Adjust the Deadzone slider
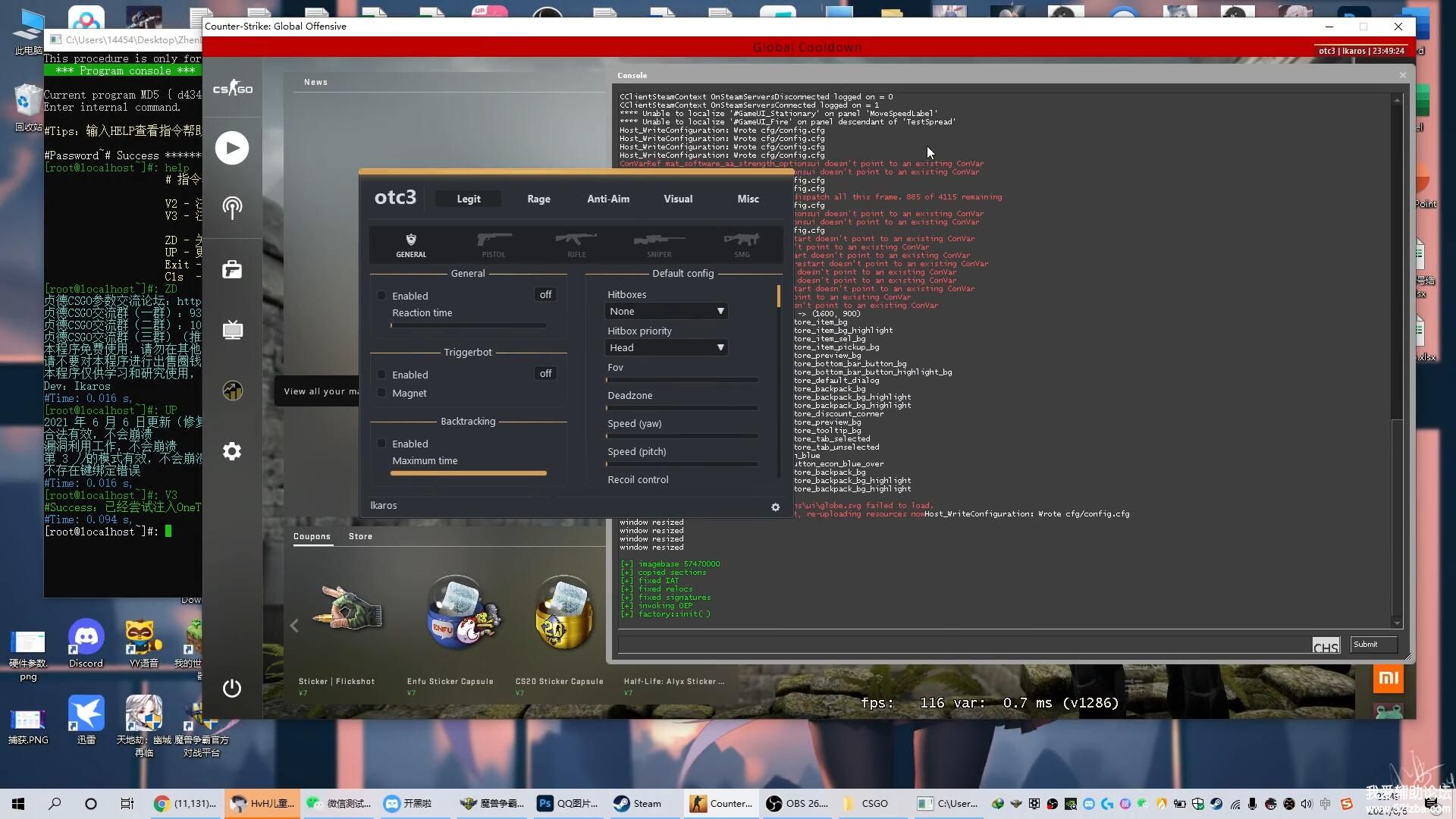This screenshot has height=819, width=1456. [x=682, y=408]
